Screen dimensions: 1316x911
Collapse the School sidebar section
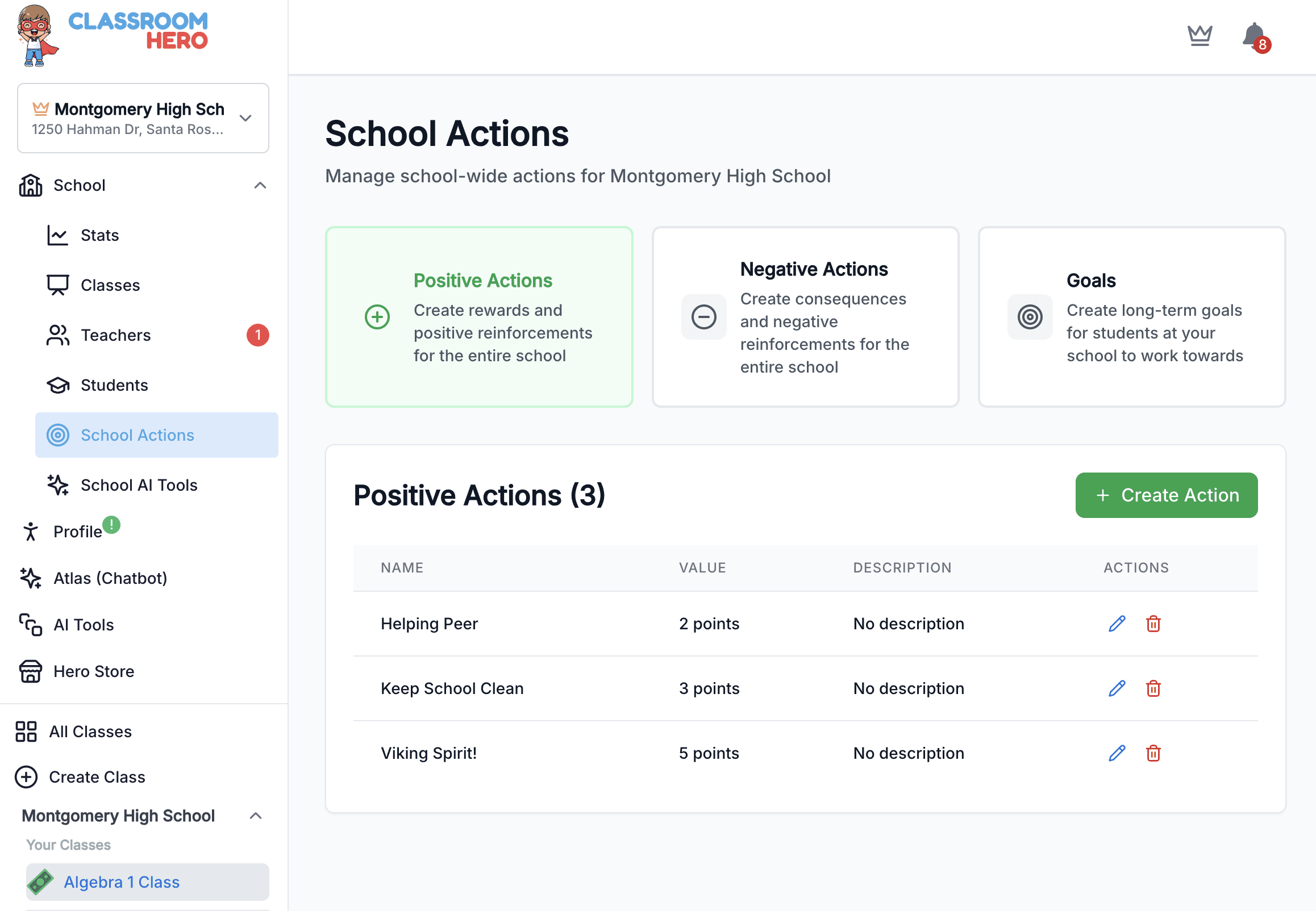pos(260,186)
